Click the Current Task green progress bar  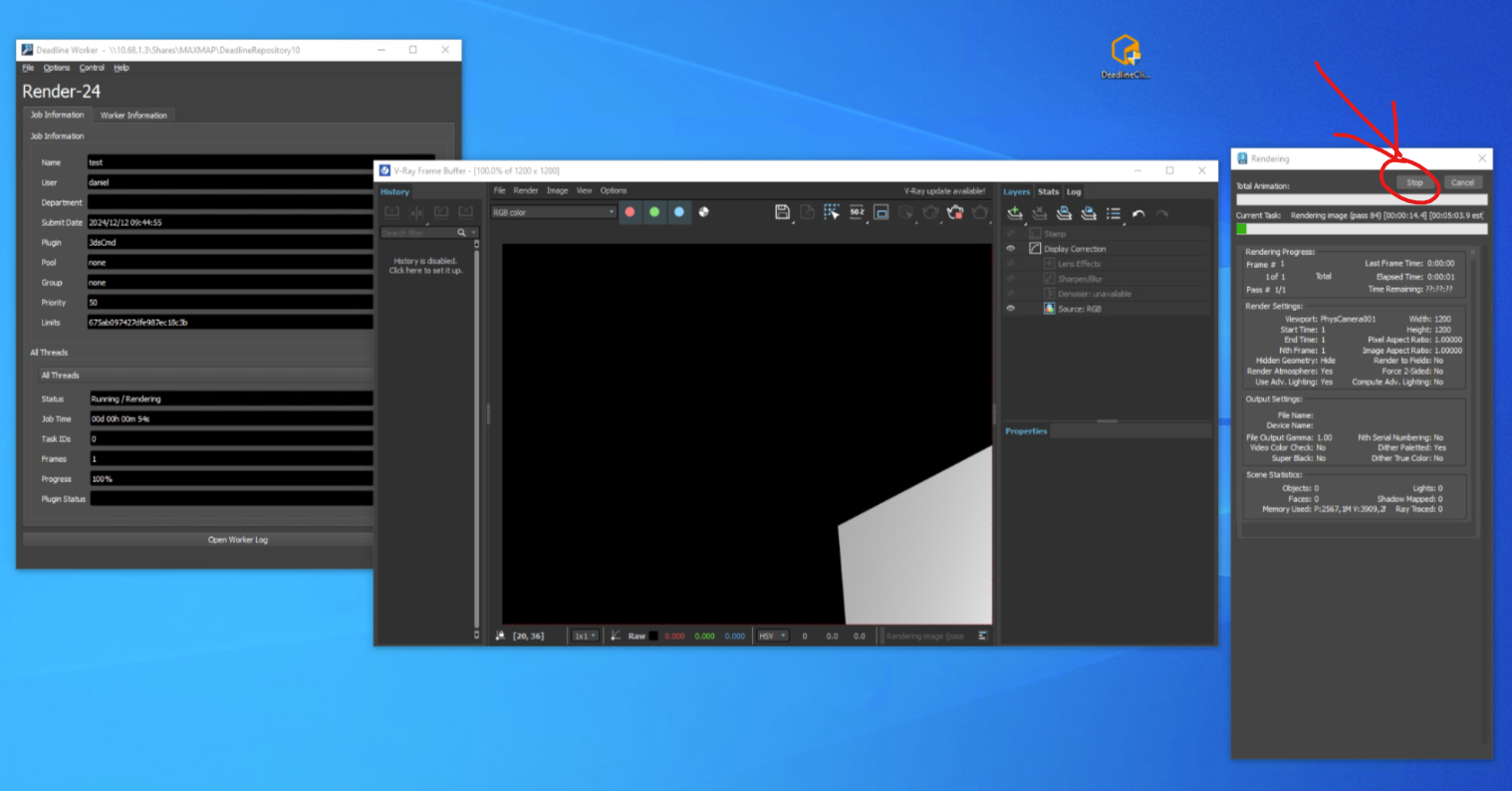[x=1362, y=229]
